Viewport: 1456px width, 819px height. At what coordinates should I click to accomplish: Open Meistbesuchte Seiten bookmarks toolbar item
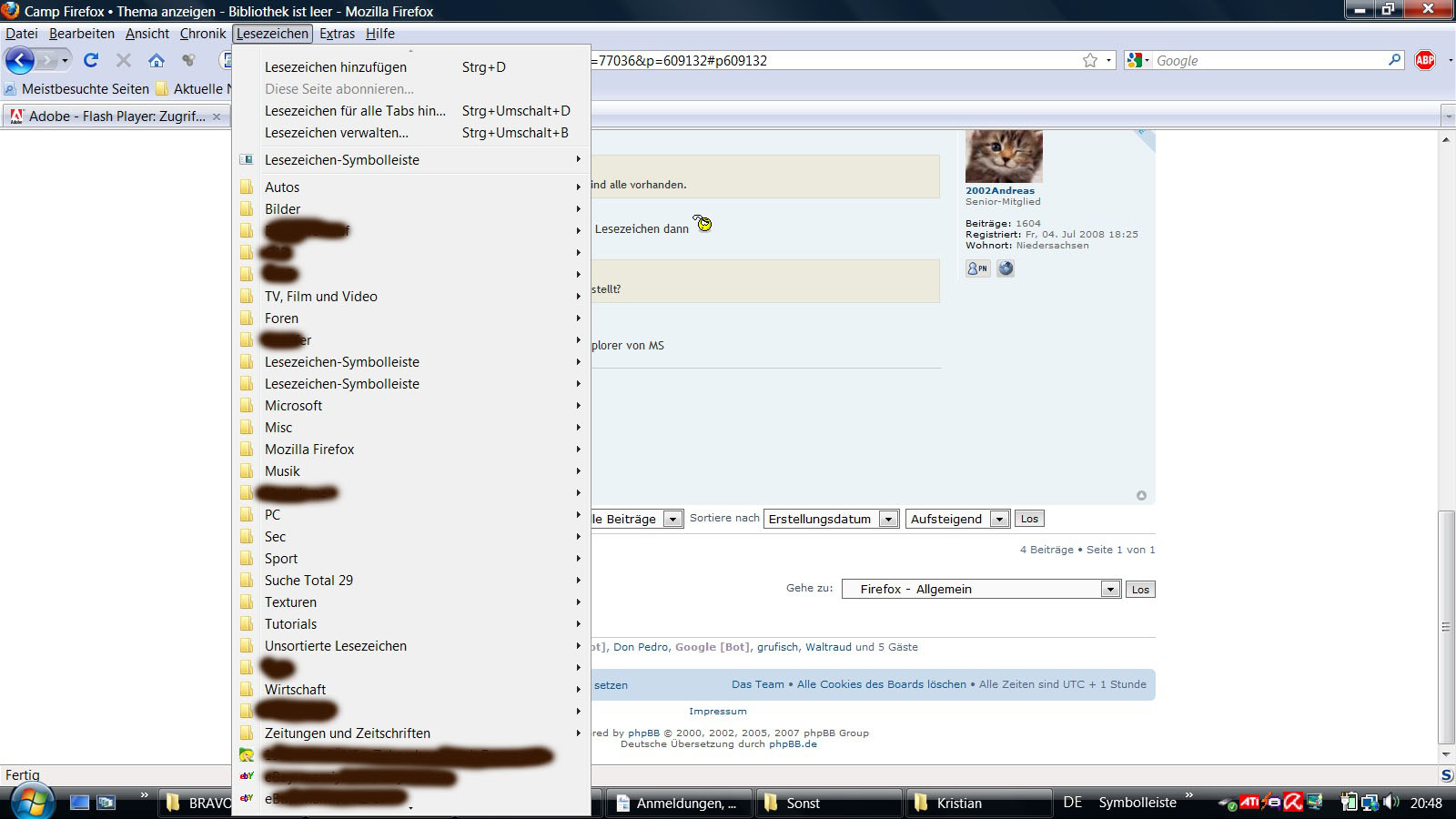(76, 89)
